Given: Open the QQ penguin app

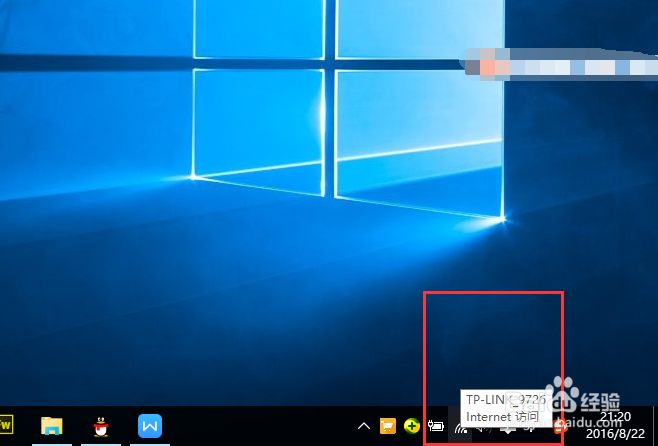Looking at the screenshot, I should point(100,426).
